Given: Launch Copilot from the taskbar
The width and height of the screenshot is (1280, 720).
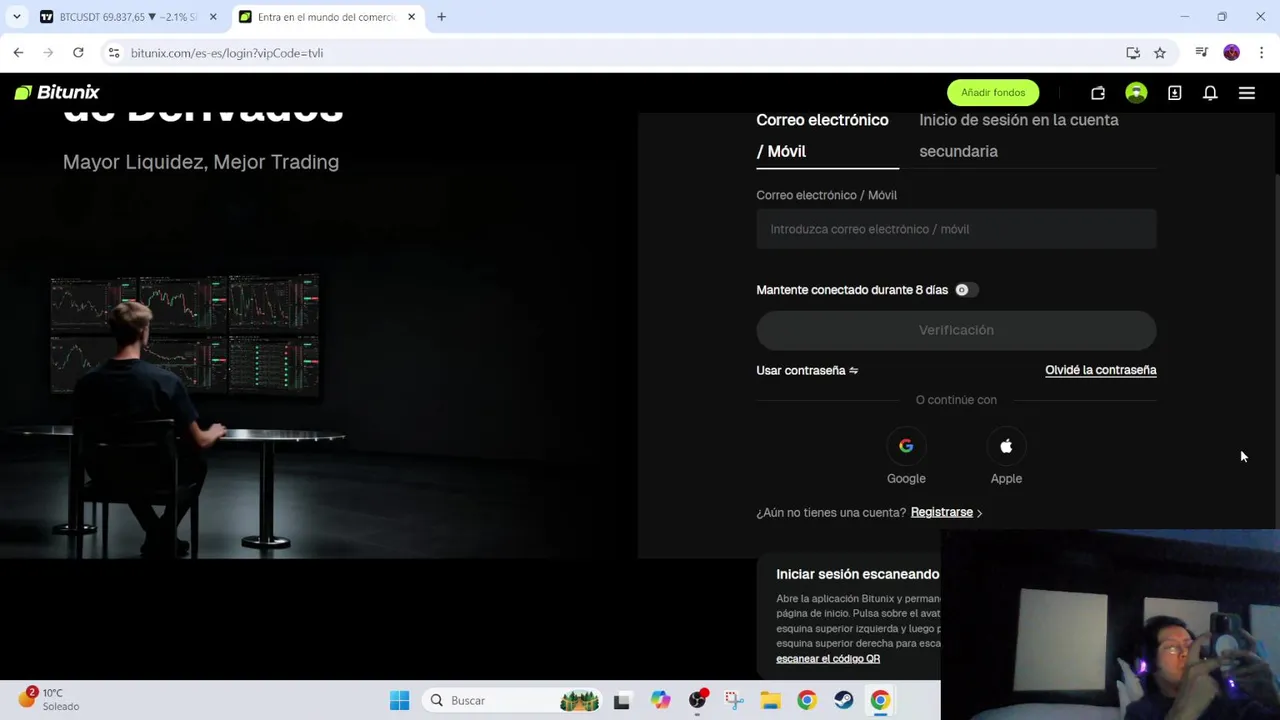Looking at the screenshot, I should (660, 701).
